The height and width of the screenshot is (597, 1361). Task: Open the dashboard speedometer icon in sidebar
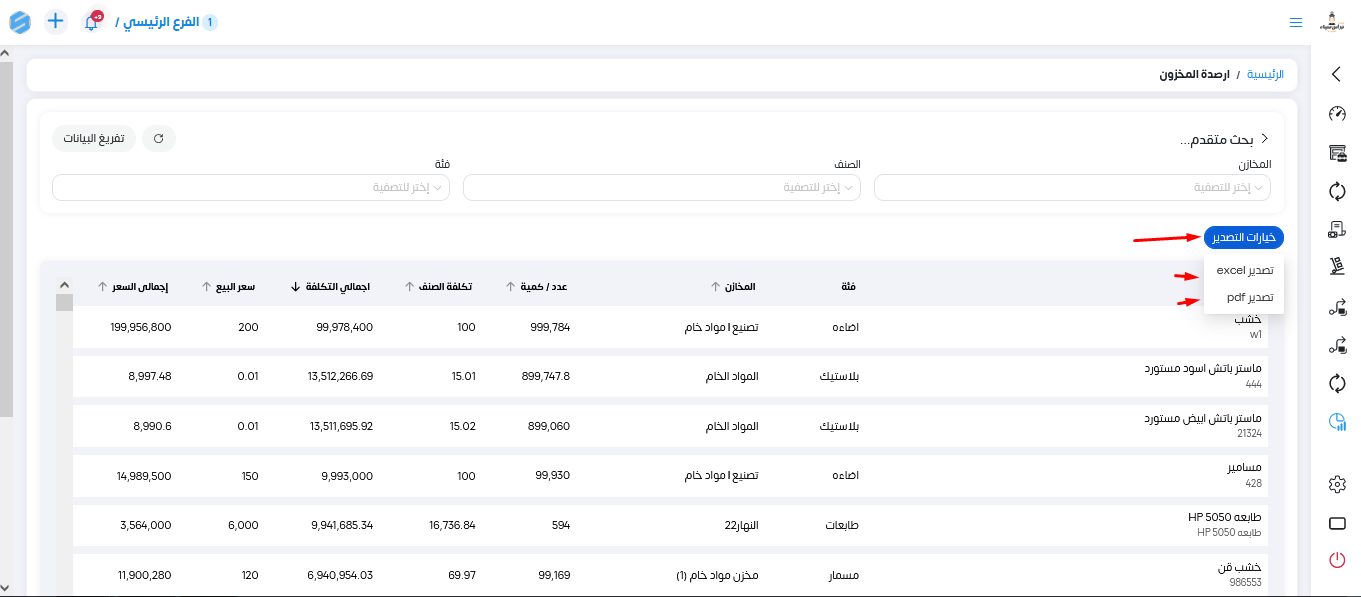point(1337,114)
